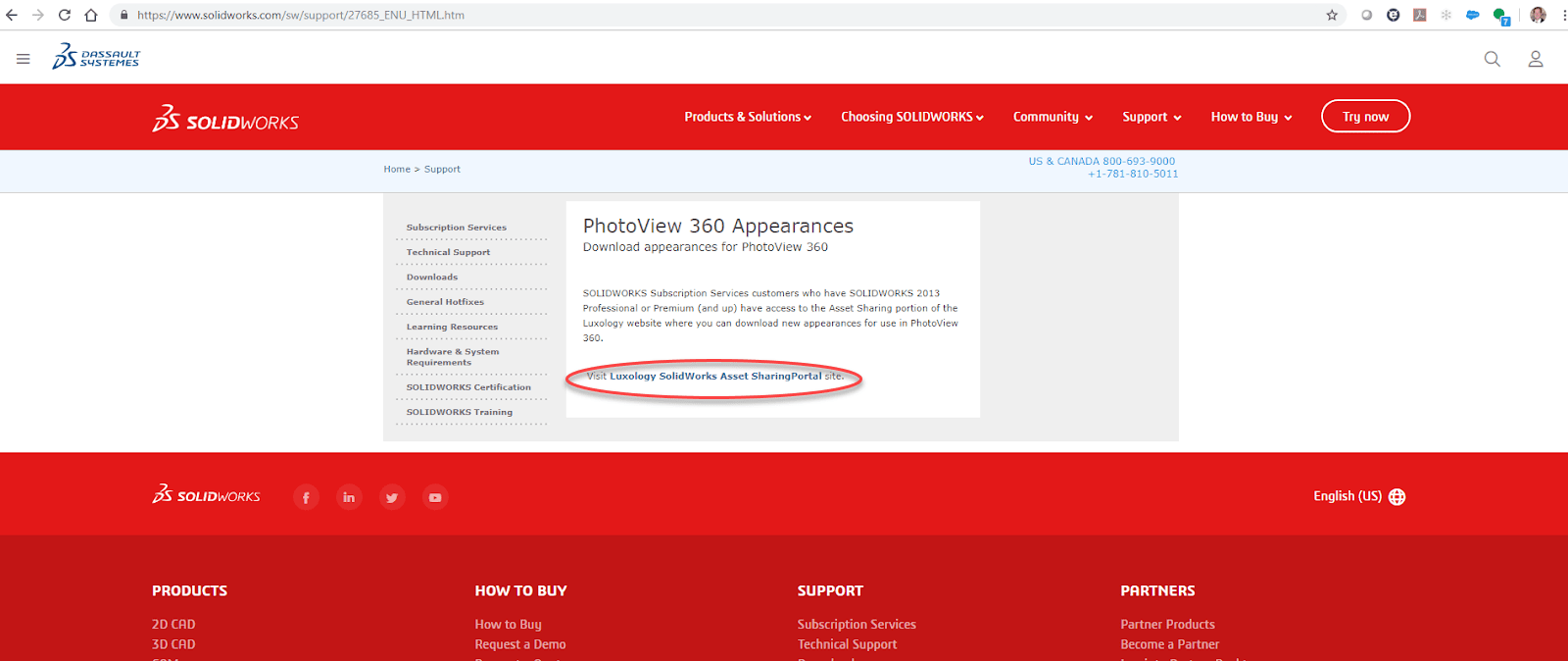
Task: Open the browser home page icon
Action: (91, 15)
